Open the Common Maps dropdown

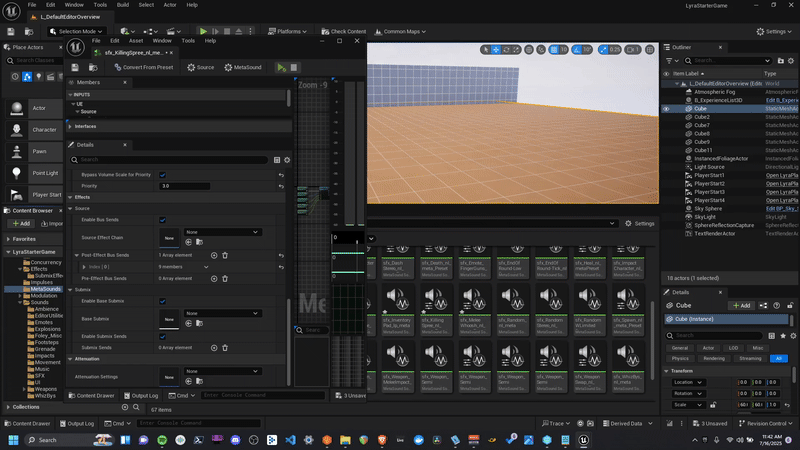coord(401,32)
